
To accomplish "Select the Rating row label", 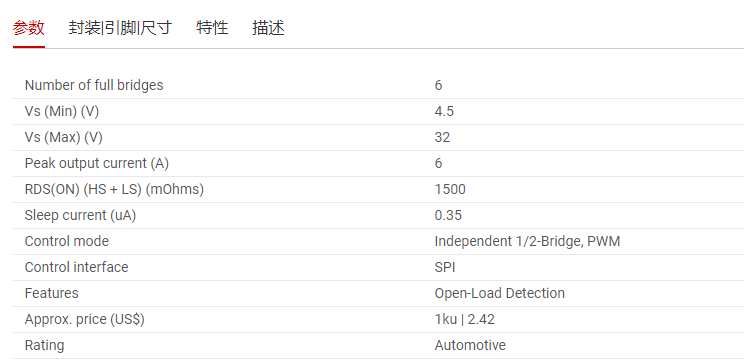I will (x=44, y=345).
